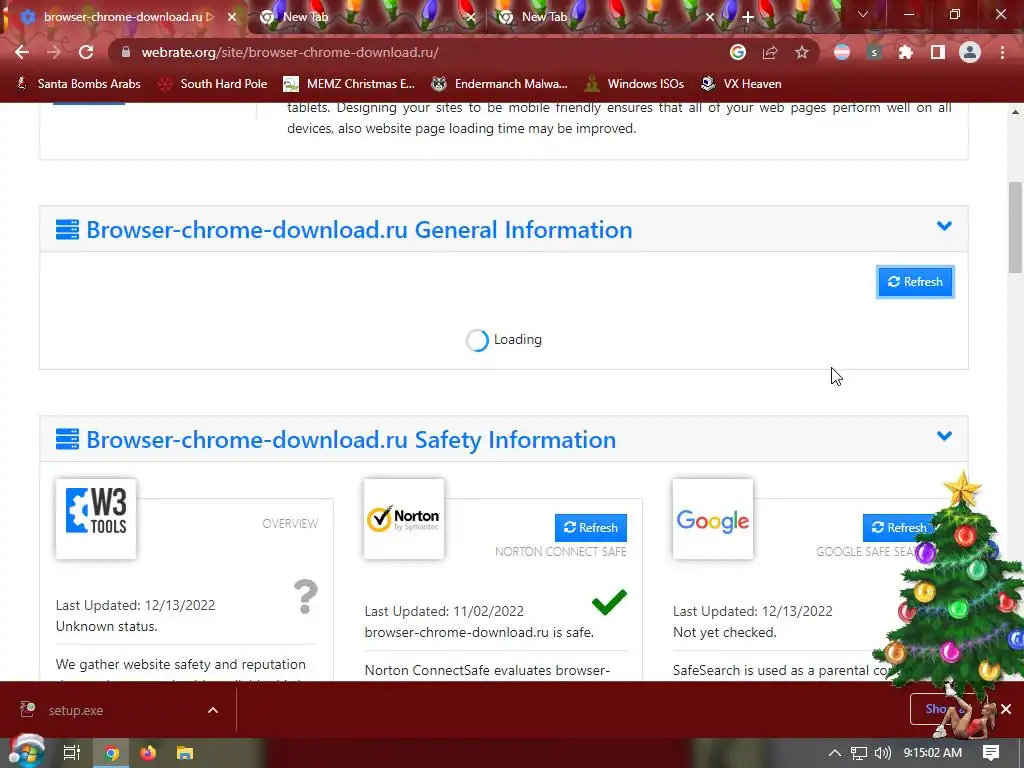1024x768 pixels.
Task: Open Chrome from the taskbar
Action: click(112, 753)
